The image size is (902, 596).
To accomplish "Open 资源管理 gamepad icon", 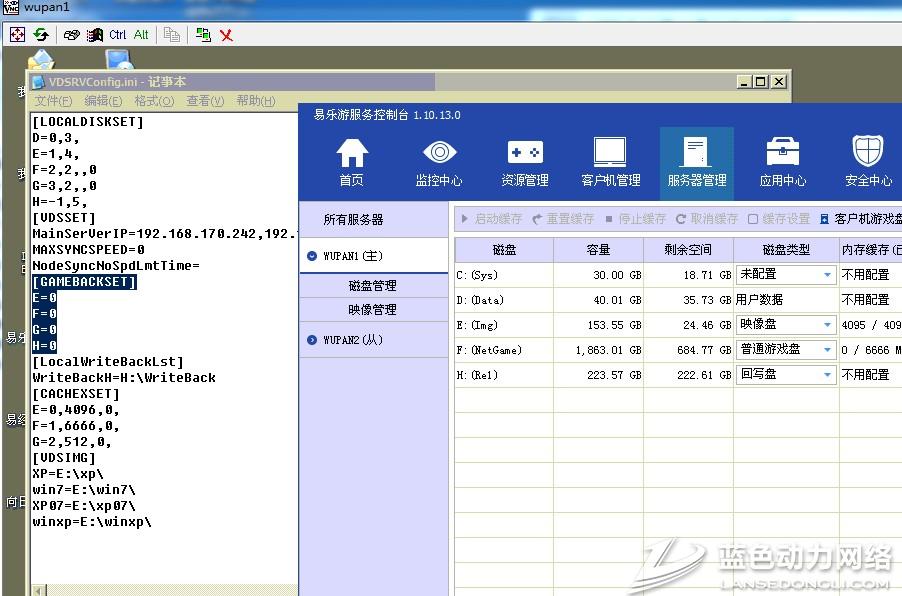I will tap(525, 162).
